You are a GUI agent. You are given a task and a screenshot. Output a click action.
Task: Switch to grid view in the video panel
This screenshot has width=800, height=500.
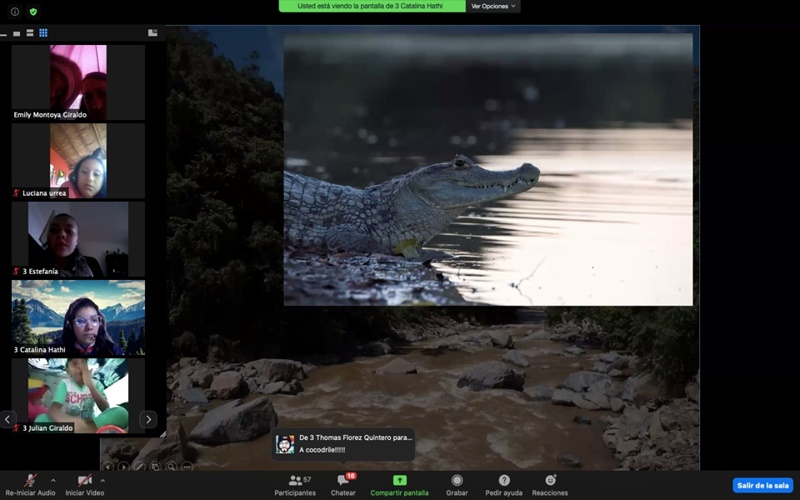pos(43,33)
